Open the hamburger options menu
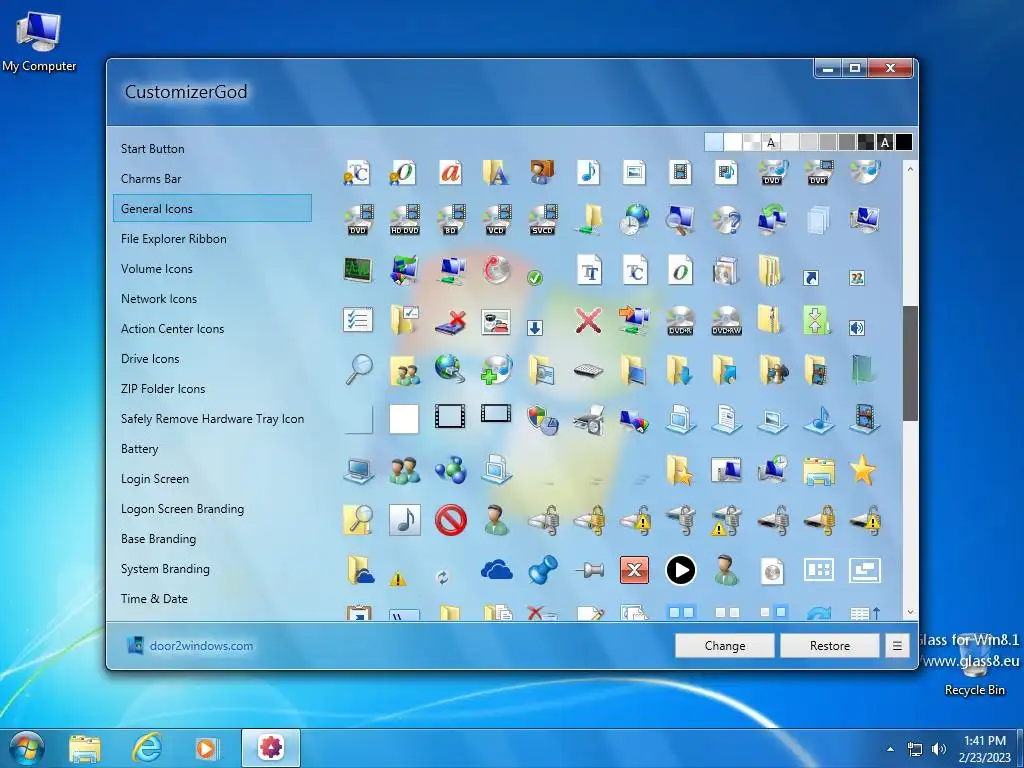 [x=897, y=646]
